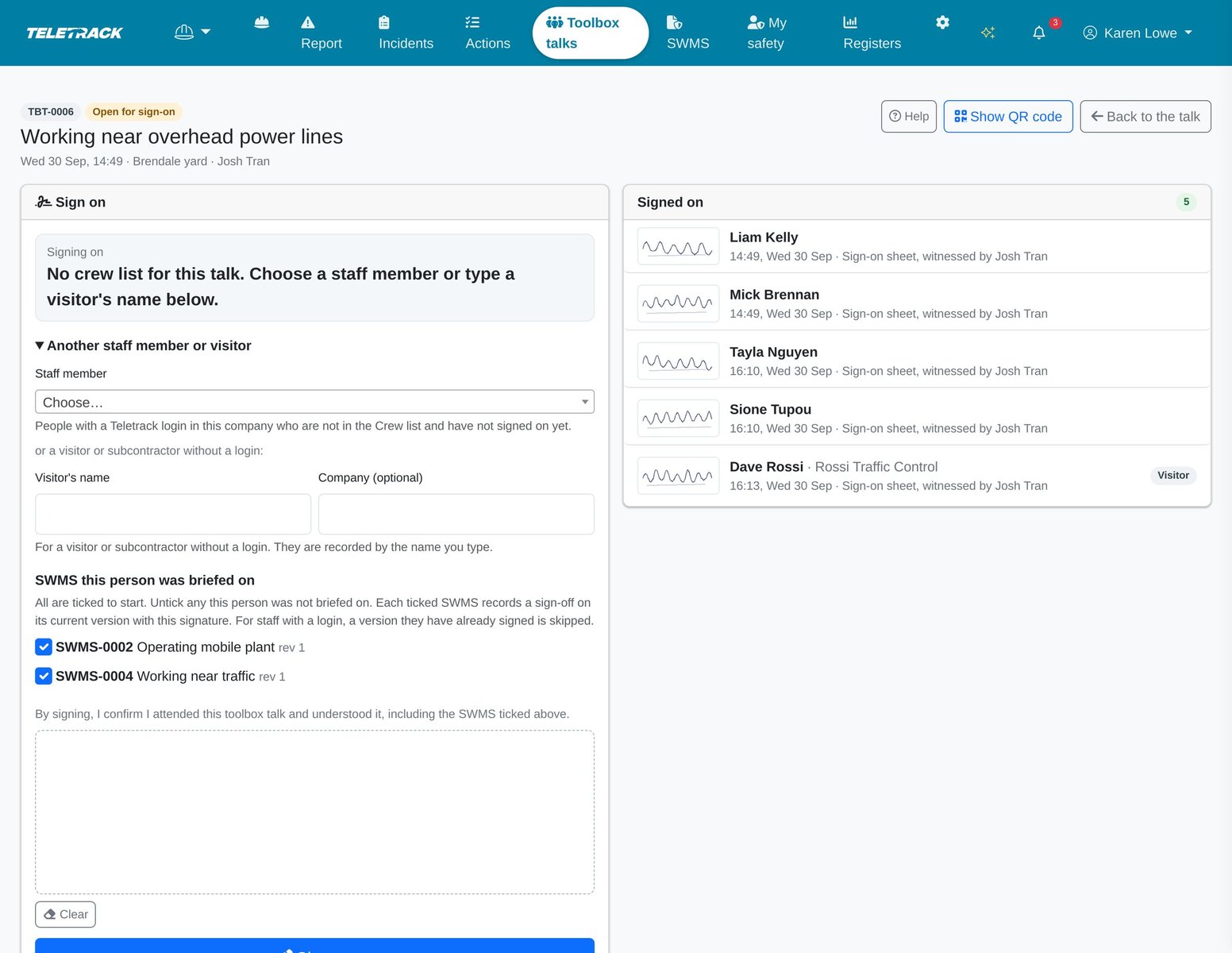This screenshot has width=1232, height=953.
Task: Open the Karen Lowe user menu
Action: 1137,33
